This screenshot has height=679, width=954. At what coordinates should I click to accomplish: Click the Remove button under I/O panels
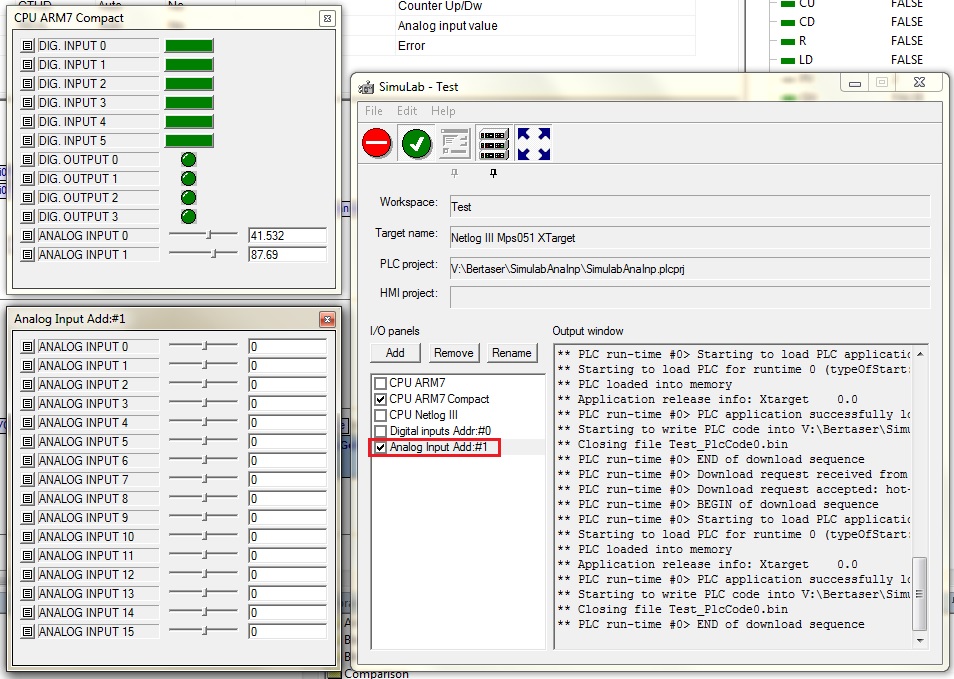pos(453,353)
